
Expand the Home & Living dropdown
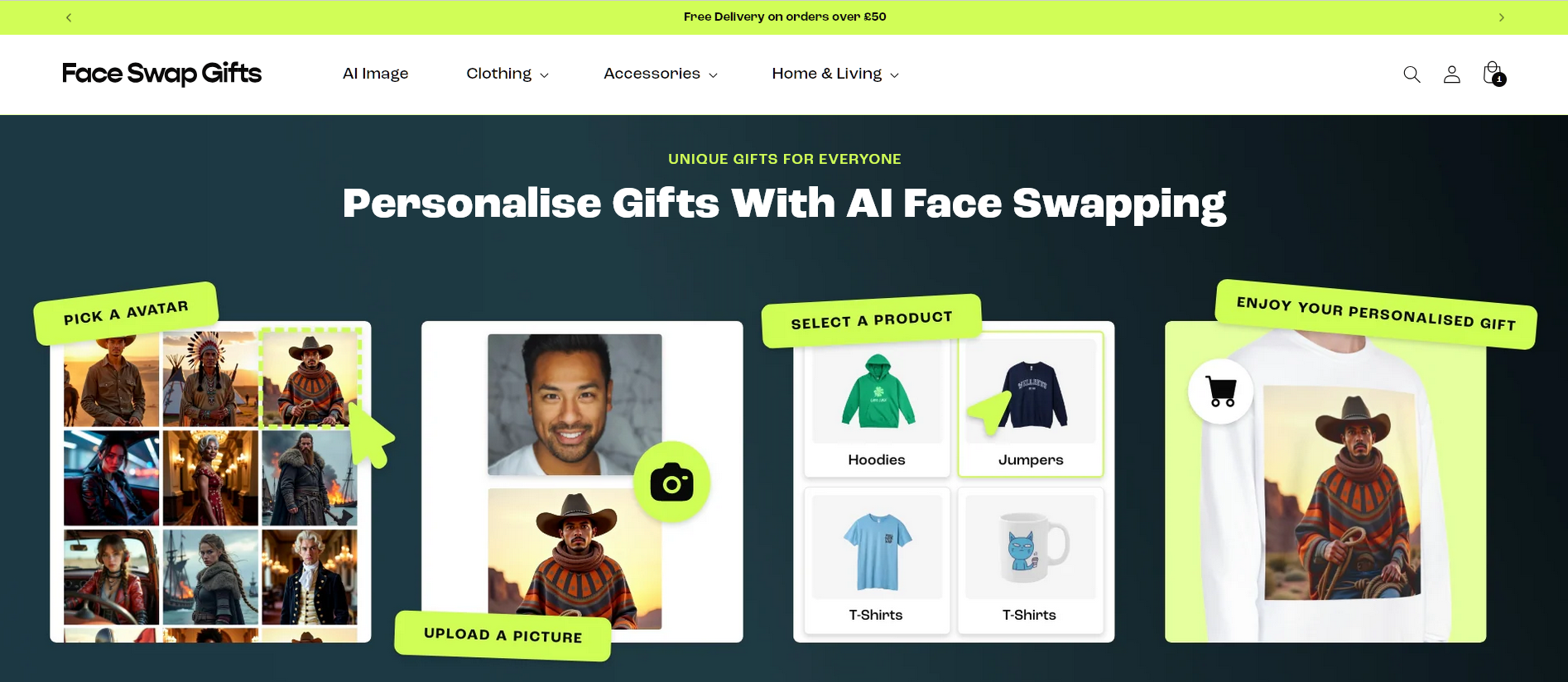coord(835,74)
